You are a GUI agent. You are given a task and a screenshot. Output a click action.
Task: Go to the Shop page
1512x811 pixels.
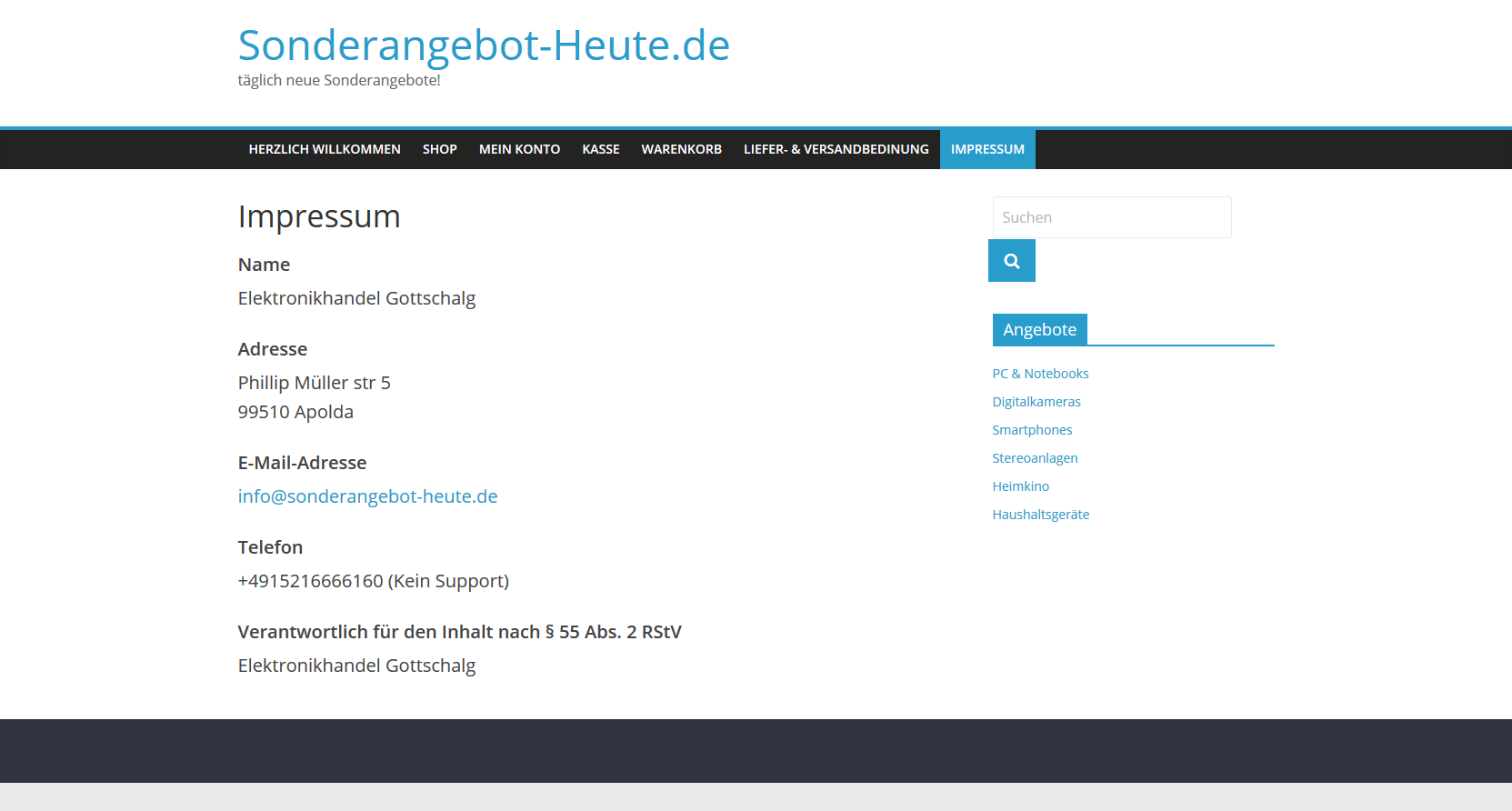point(440,149)
